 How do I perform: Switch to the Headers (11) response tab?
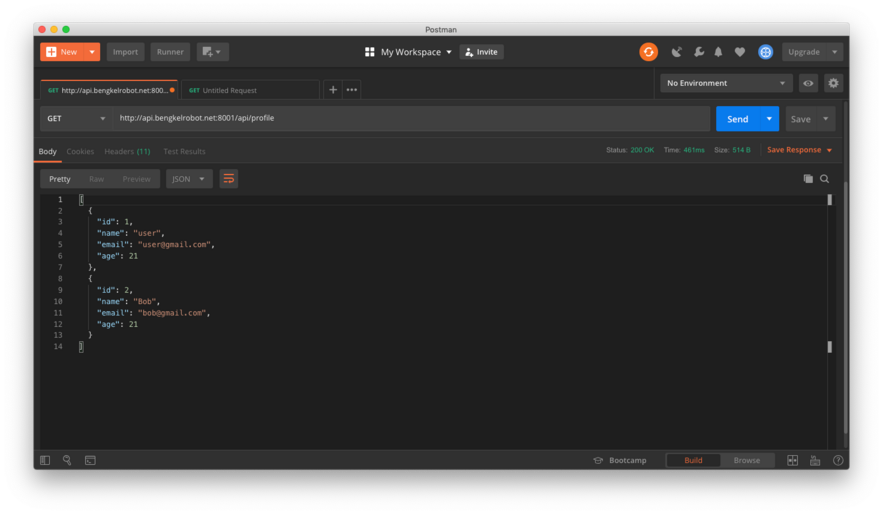[x=127, y=151]
